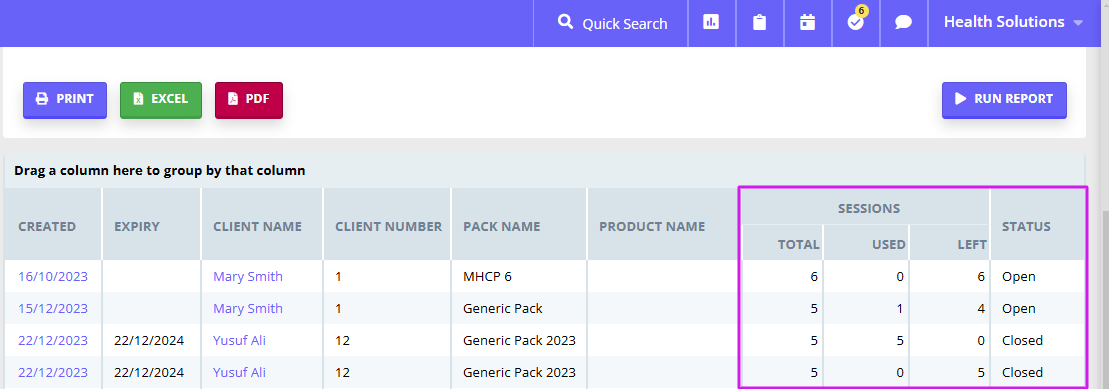1109x389 pixels.
Task: Open the chat messages icon
Action: [x=903, y=23]
